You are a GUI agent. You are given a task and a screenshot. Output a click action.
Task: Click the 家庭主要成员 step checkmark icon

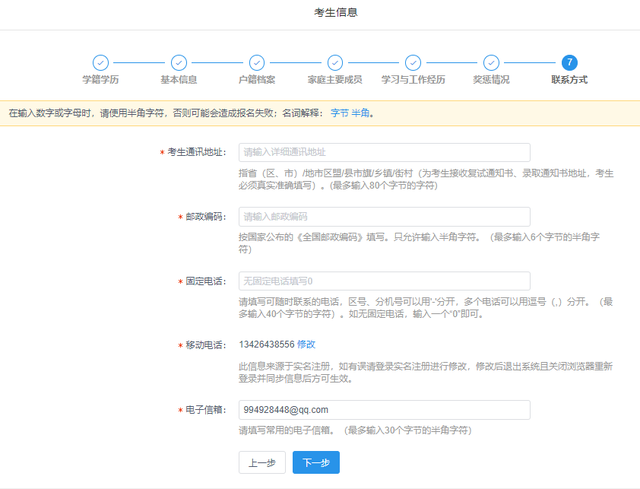point(335,63)
